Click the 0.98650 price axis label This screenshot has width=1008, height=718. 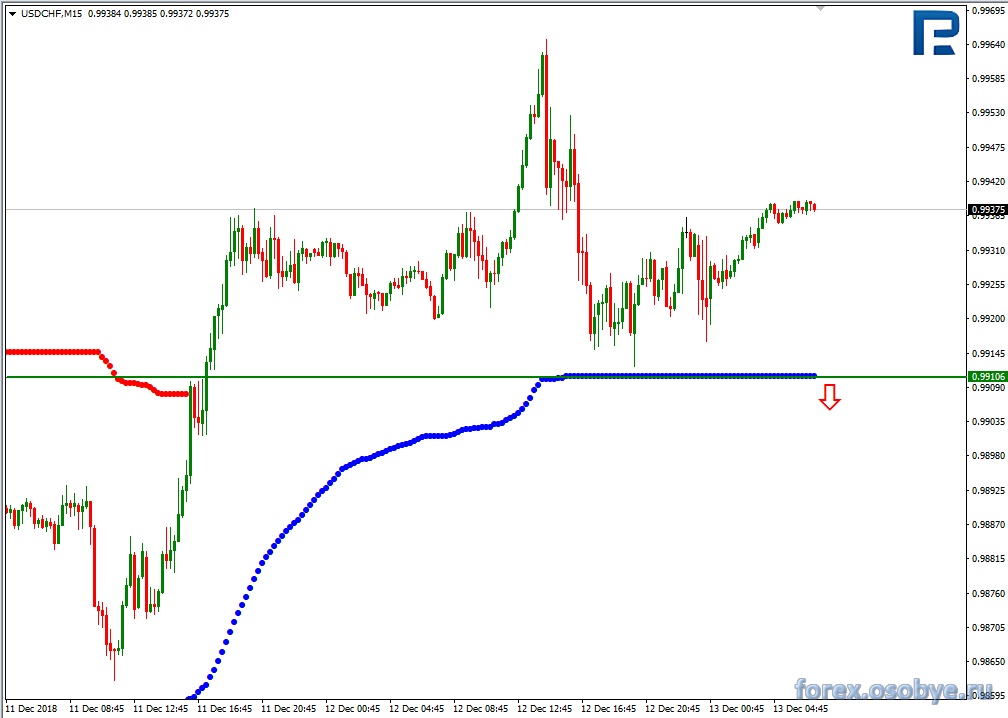click(989, 661)
